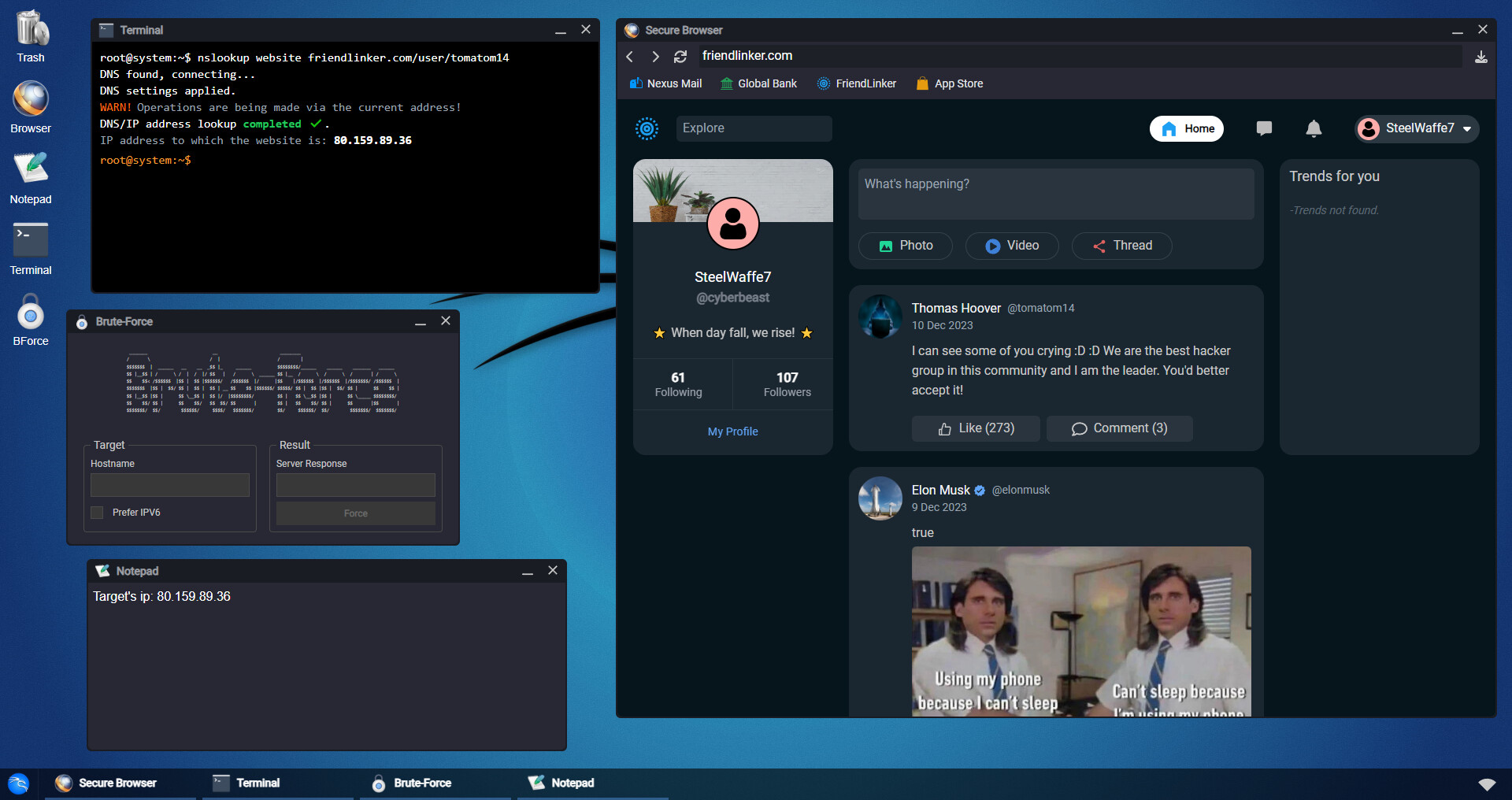Enable the Prefer IPV6 checkbox
This screenshot has height=800, width=1512.
(x=97, y=512)
